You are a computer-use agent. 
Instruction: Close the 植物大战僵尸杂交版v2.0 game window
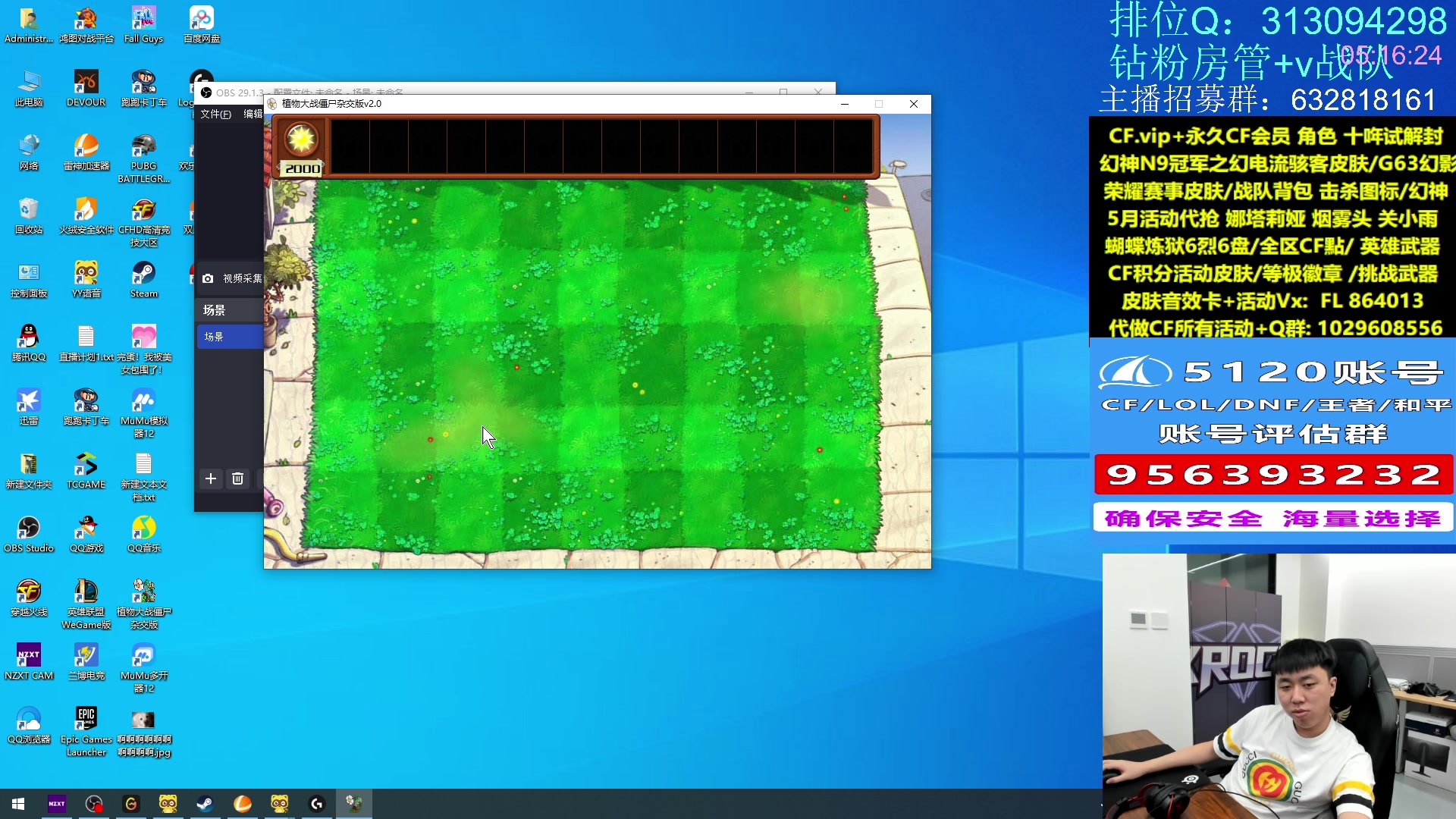[x=914, y=104]
